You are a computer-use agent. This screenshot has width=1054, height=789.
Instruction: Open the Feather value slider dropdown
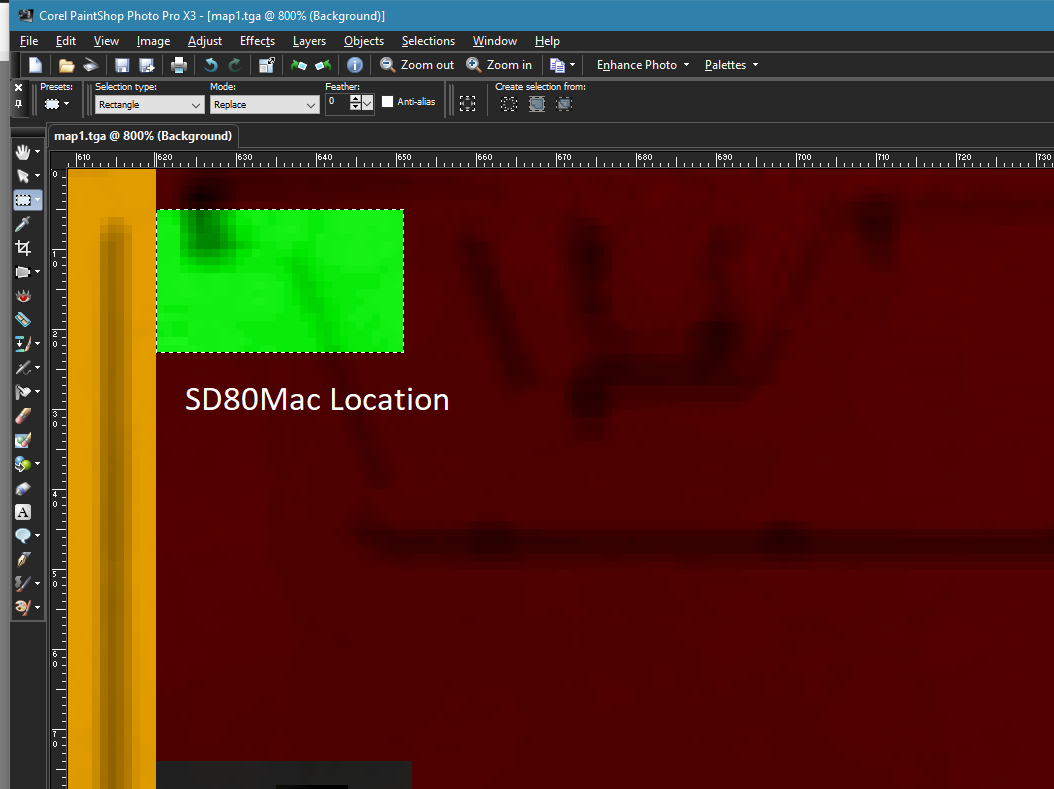[x=367, y=103]
